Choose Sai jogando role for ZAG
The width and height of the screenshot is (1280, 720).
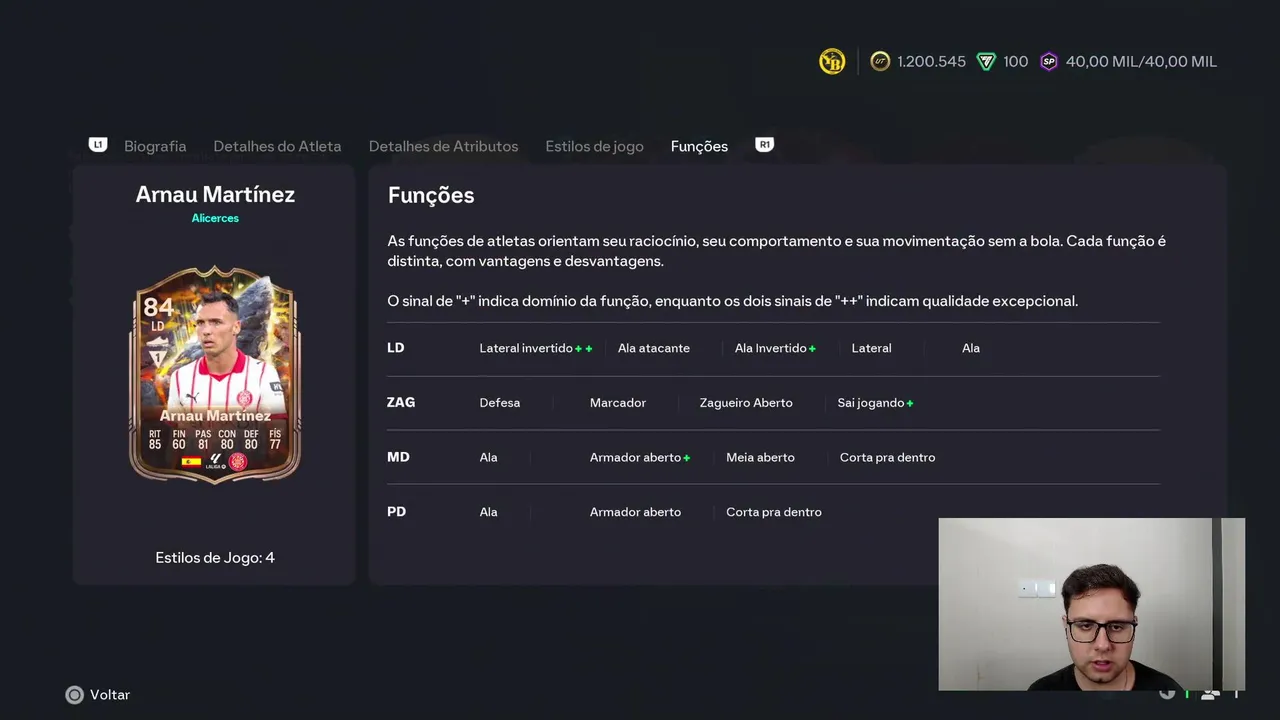pyautogui.click(x=870, y=403)
